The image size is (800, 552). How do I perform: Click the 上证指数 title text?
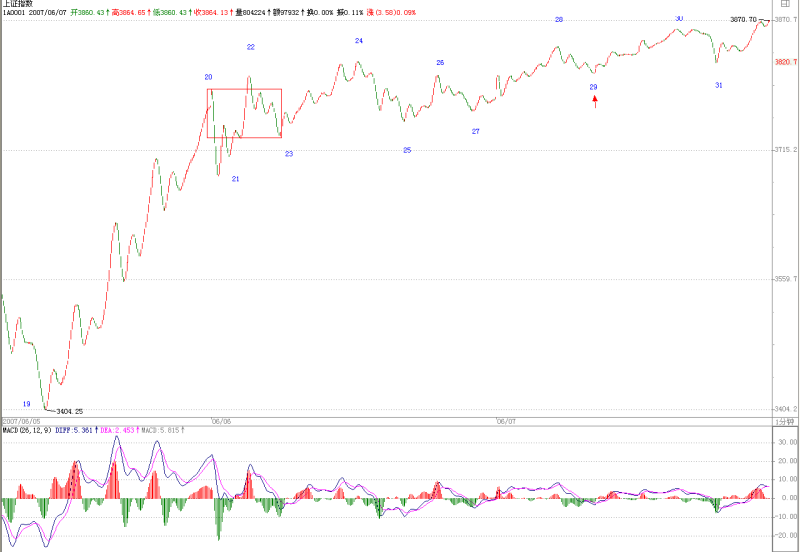(x=18, y=4)
